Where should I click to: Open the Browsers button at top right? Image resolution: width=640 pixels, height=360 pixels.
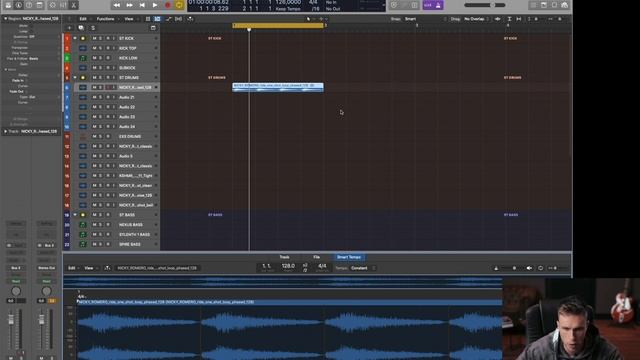pyautogui.click(x=564, y=5)
